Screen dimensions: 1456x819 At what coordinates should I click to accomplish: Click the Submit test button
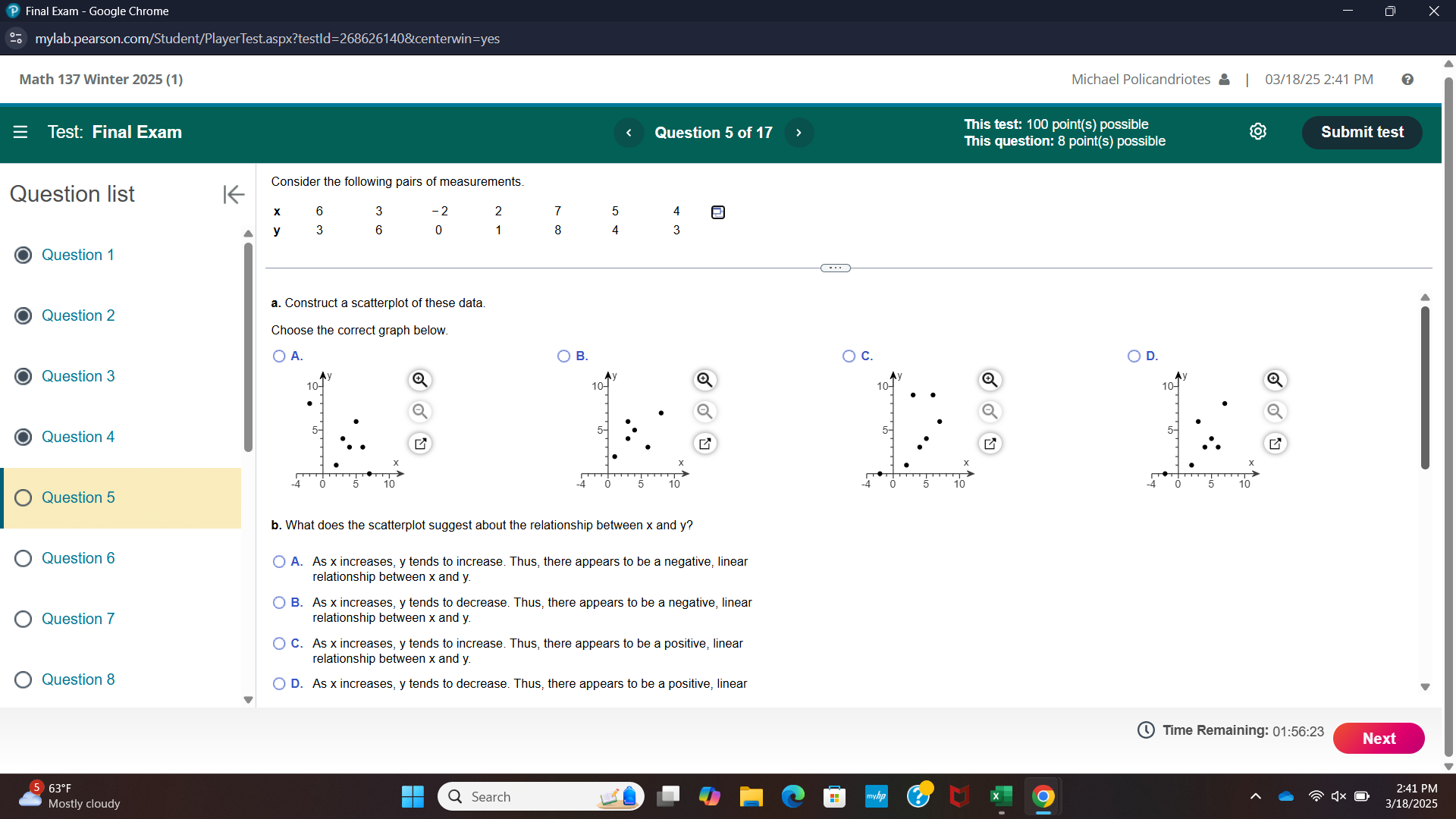click(x=1361, y=132)
